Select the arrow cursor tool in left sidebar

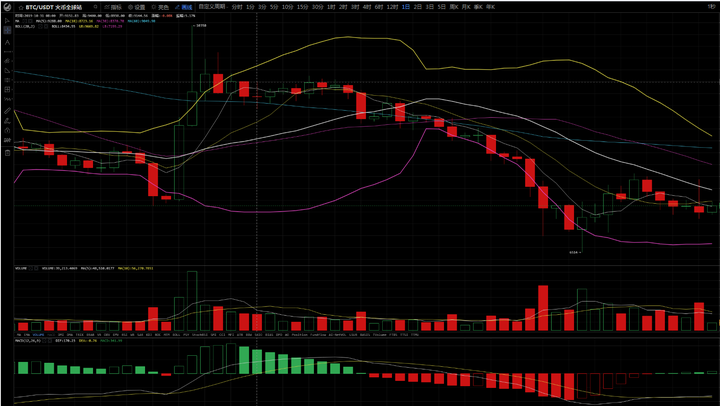click(7, 20)
